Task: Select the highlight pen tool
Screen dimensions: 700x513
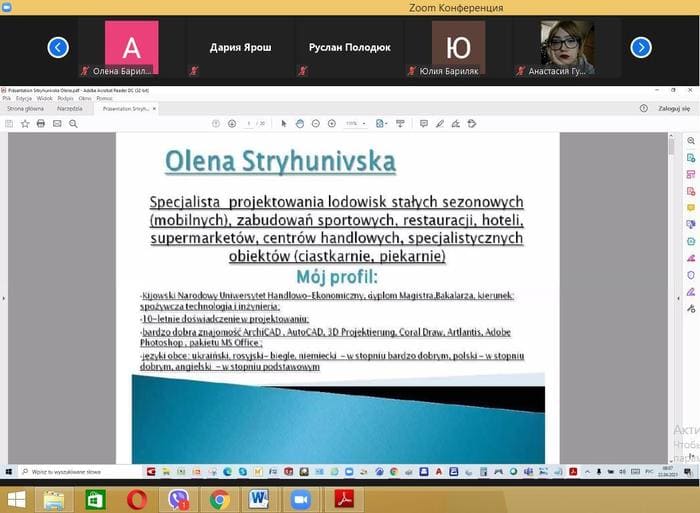Action: pyautogui.click(x=440, y=124)
